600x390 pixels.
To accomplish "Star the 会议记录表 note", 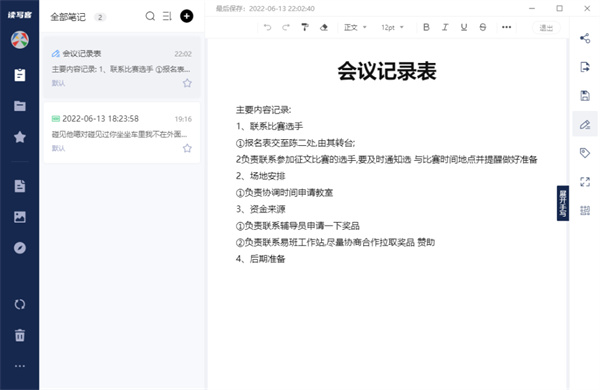I will coord(187,83).
